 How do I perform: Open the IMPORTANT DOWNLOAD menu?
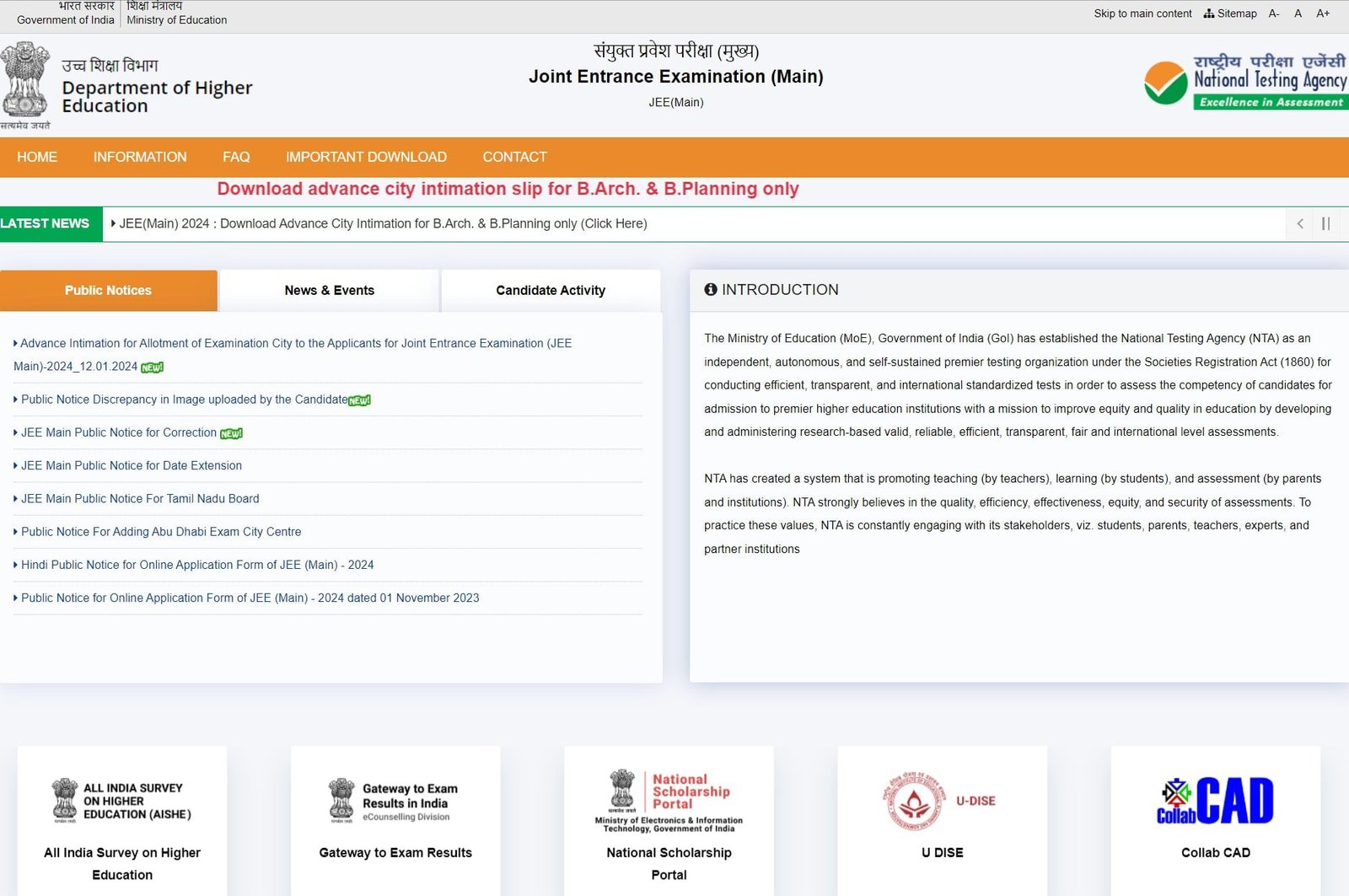[366, 157]
